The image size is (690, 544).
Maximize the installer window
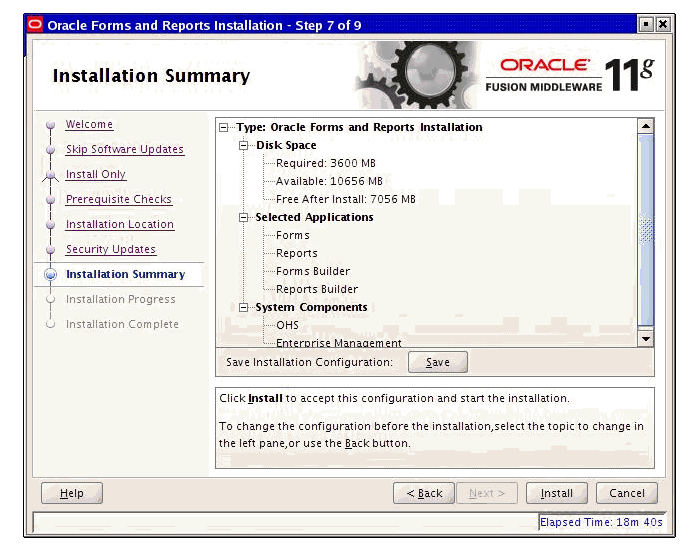click(646, 24)
